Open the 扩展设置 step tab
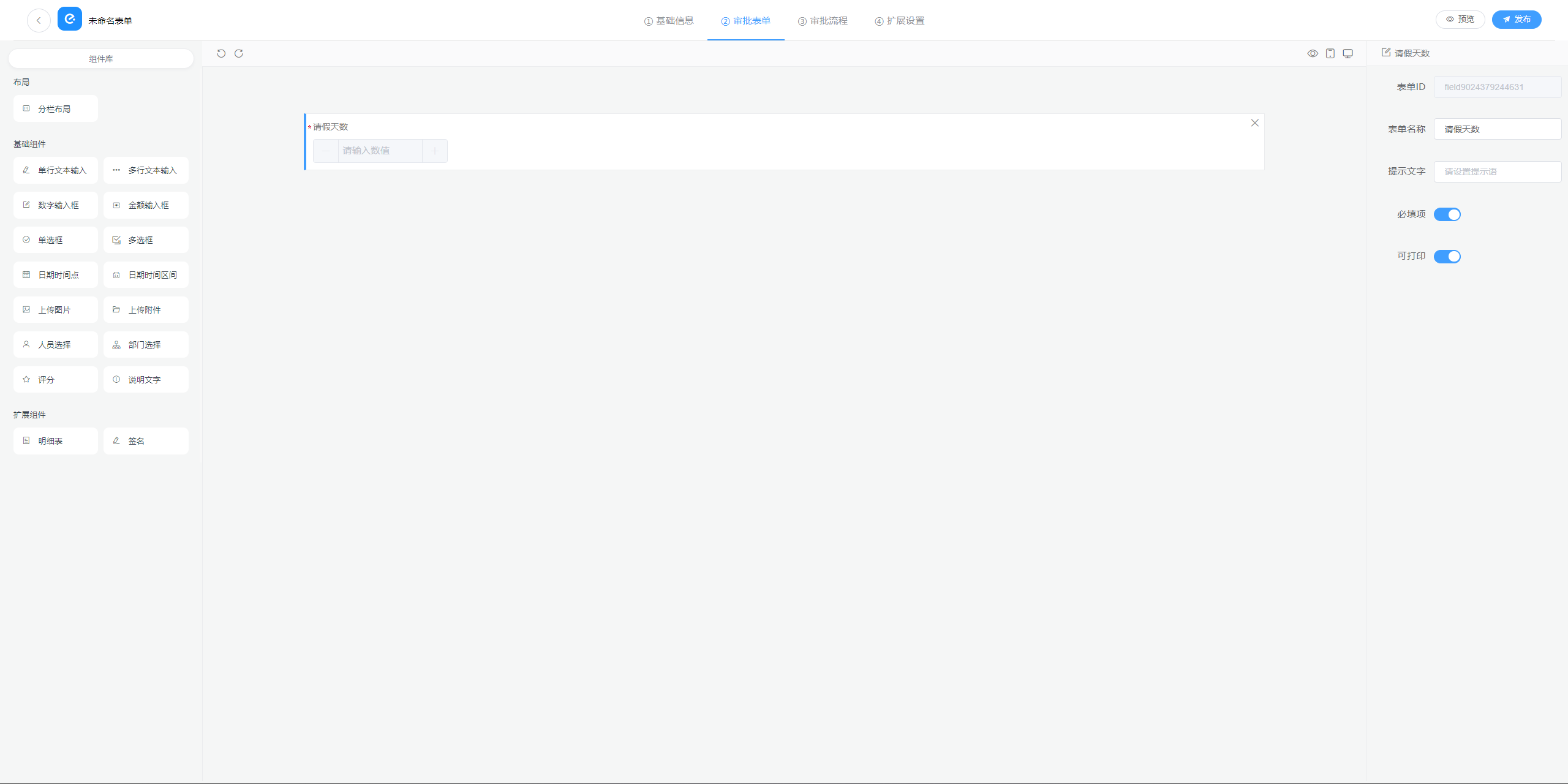1568x784 pixels. coord(900,21)
